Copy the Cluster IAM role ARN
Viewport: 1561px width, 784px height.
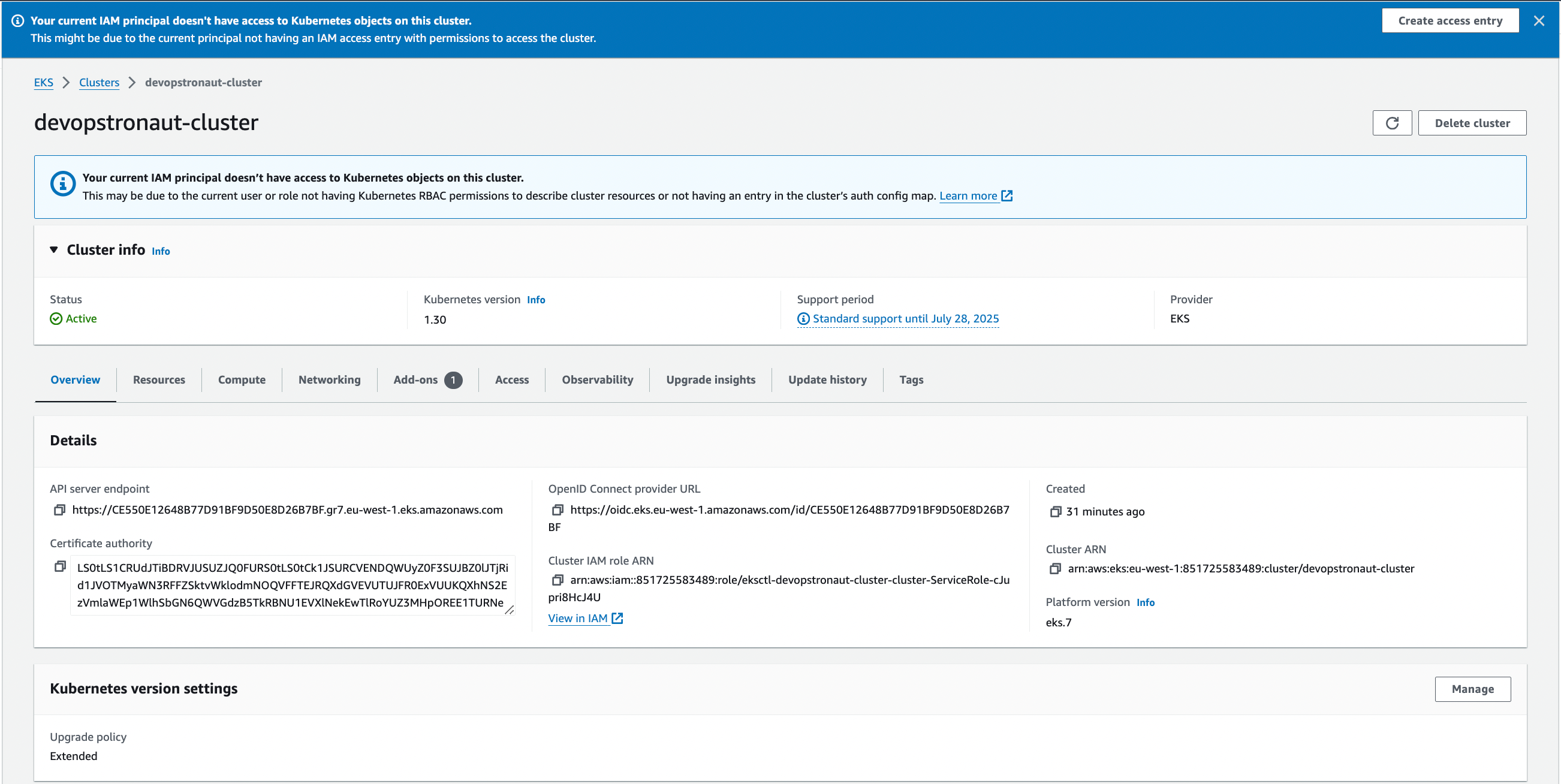pos(557,580)
